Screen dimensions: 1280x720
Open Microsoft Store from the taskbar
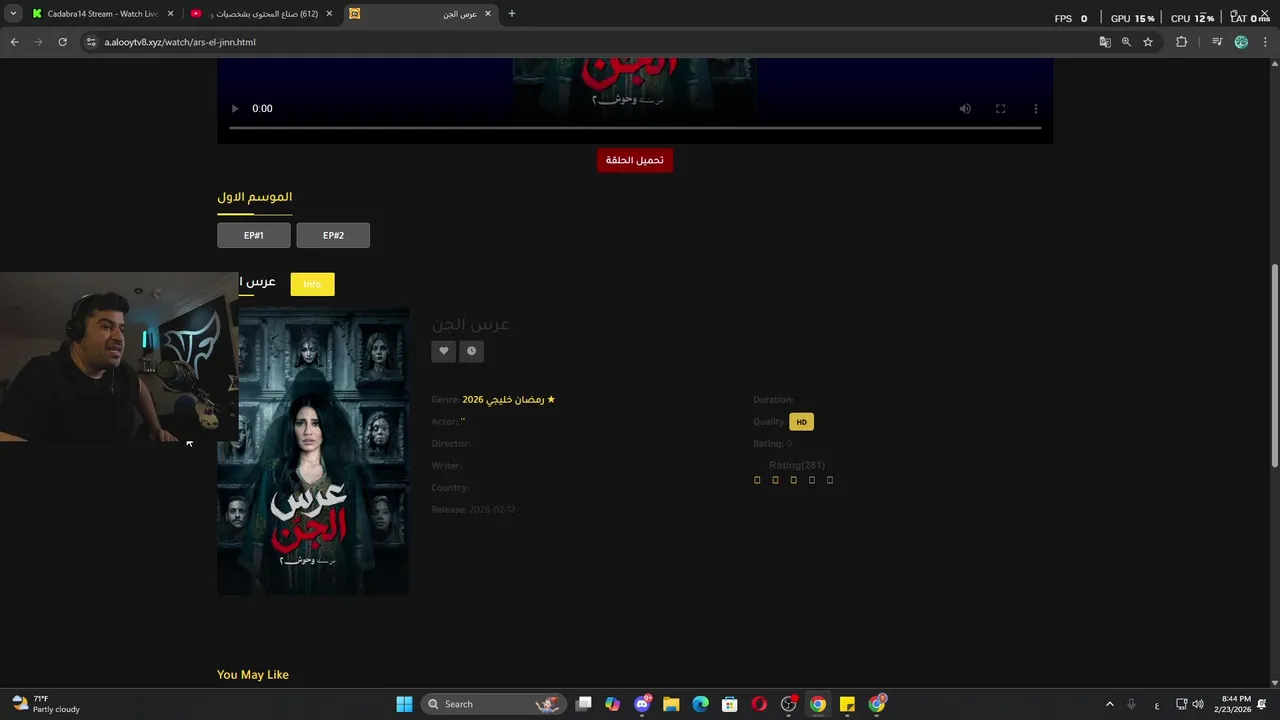tap(730, 704)
